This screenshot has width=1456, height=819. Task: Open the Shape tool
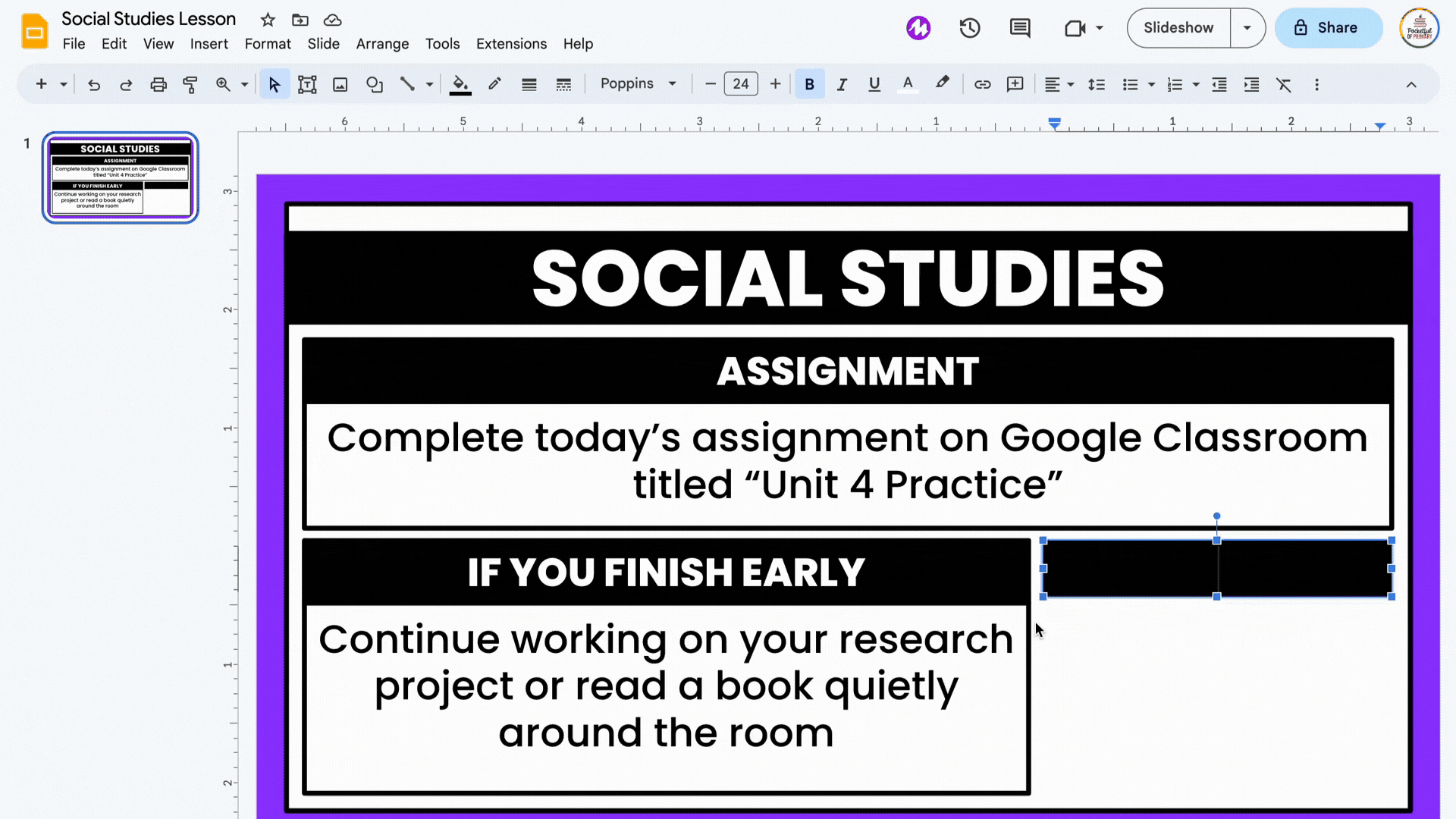[374, 84]
